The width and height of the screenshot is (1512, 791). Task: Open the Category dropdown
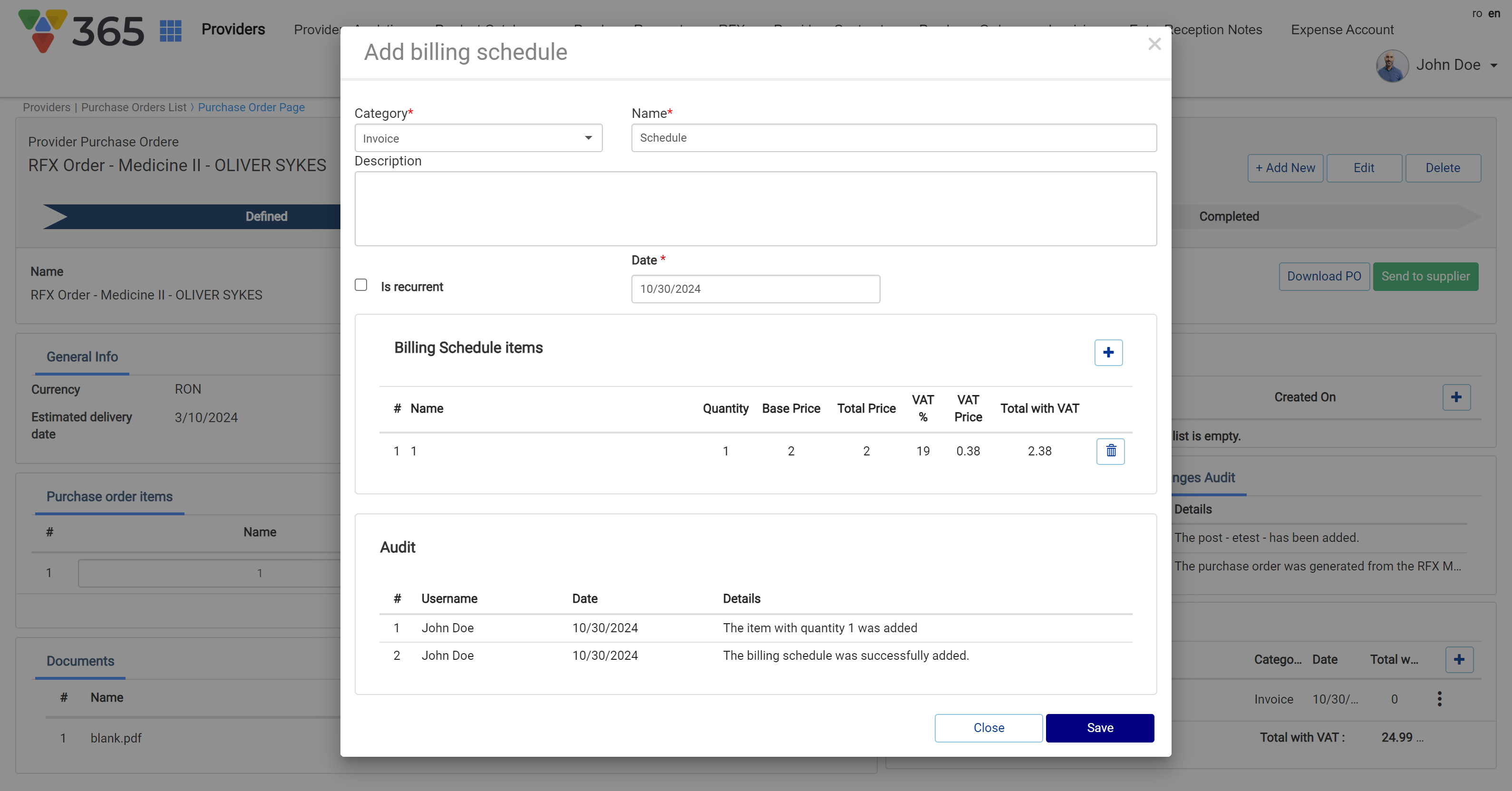[478, 138]
